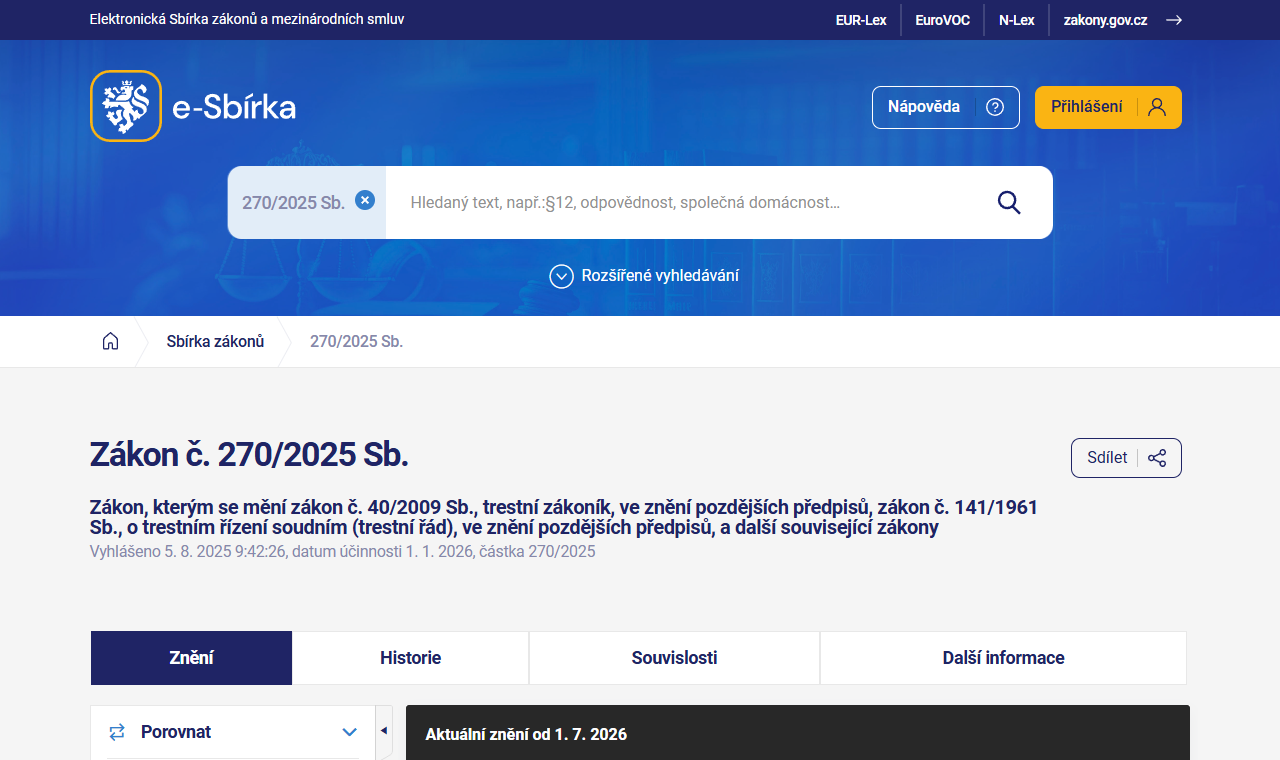Expand Rozšířené vyhledávání advanced search

(x=644, y=276)
